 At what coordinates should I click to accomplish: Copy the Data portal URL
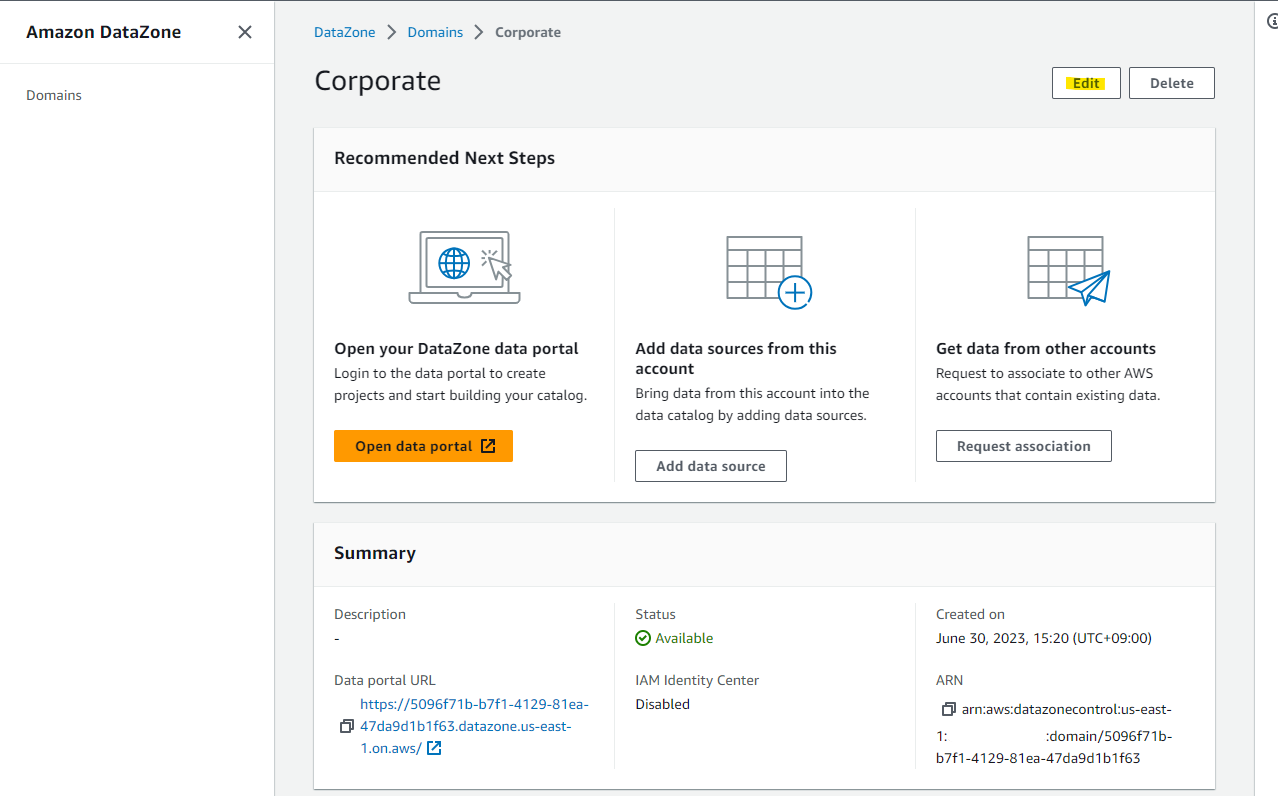[x=347, y=726]
